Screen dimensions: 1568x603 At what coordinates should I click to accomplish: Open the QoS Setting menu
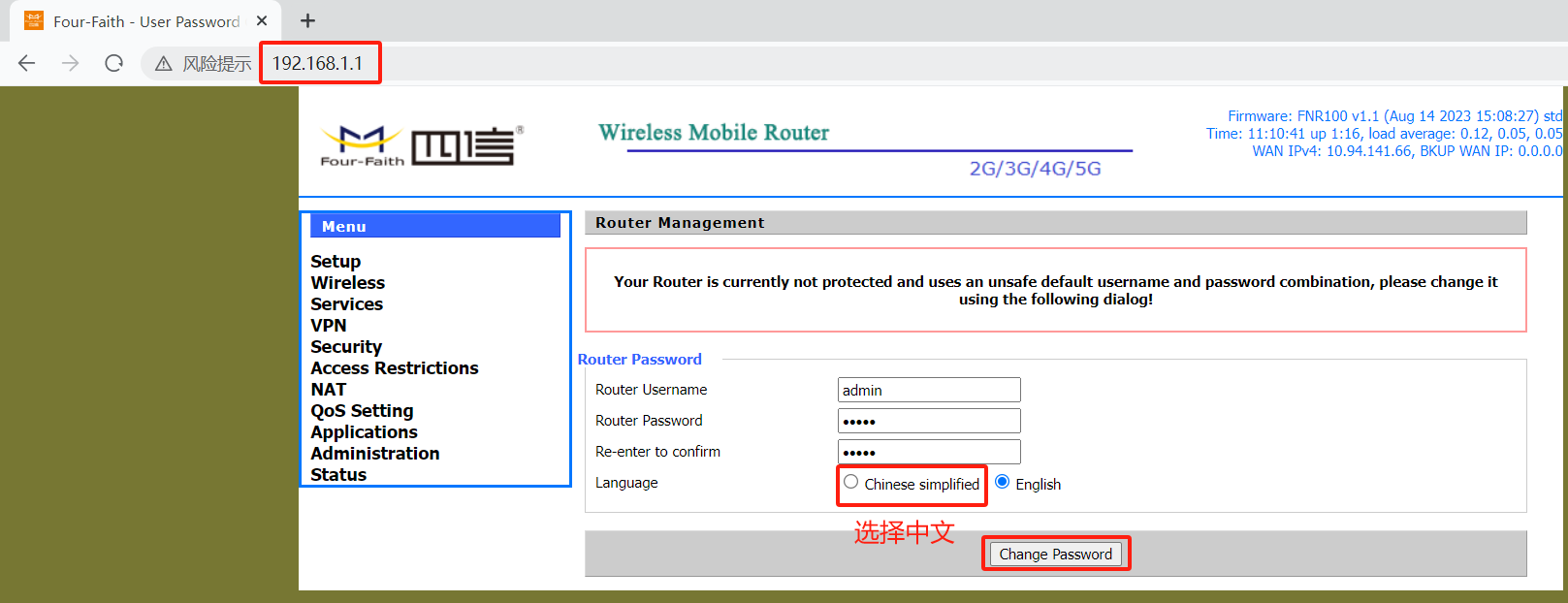coord(362,411)
